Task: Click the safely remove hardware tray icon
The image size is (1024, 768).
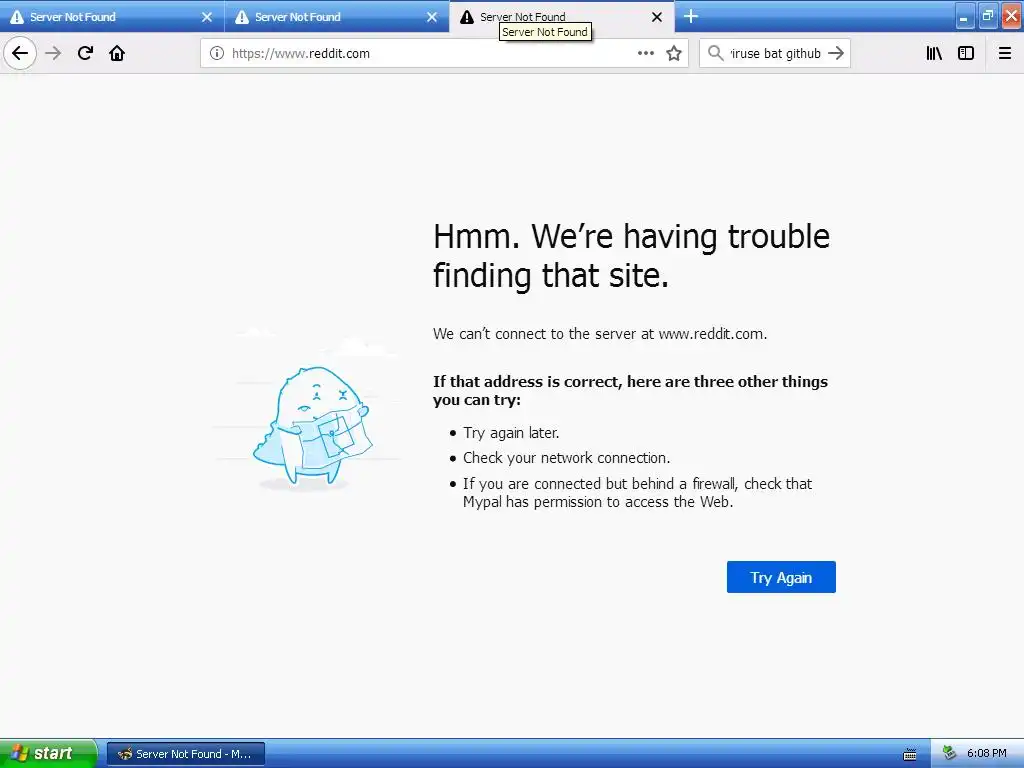Action: (950, 754)
